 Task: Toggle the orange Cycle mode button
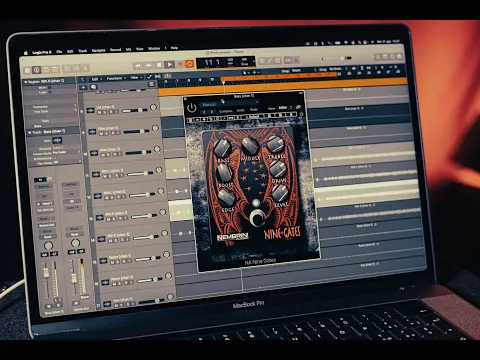(x=190, y=63)
